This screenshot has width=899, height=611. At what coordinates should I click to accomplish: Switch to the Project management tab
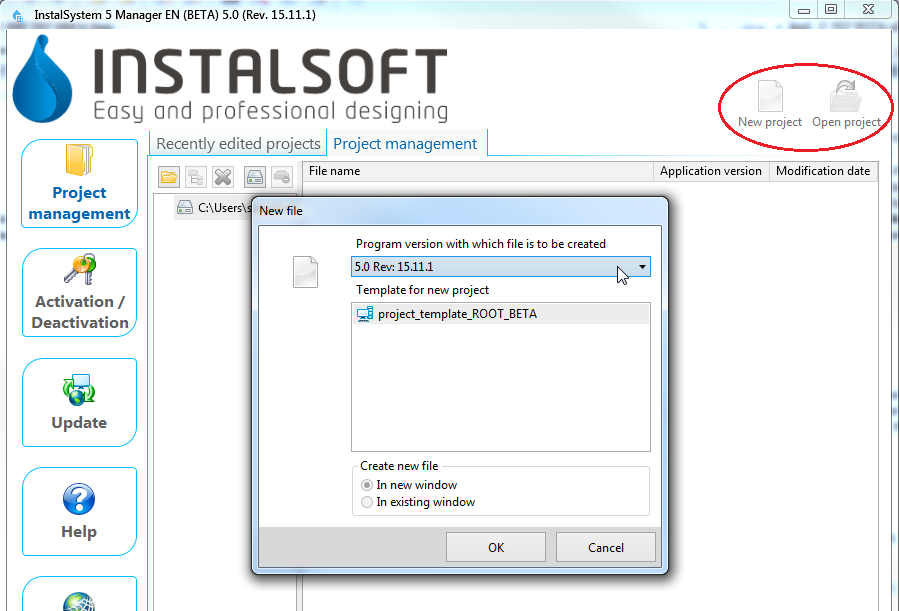point(405,144)
